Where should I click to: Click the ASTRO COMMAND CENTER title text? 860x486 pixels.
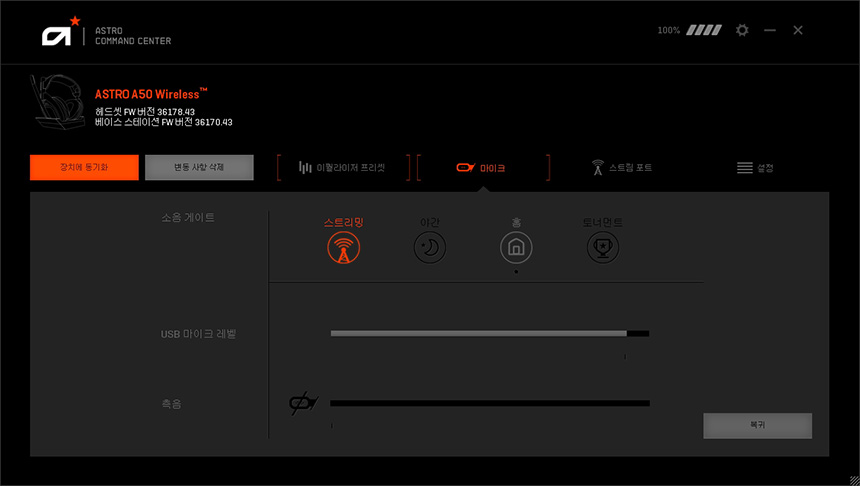(x=133, y=36)
